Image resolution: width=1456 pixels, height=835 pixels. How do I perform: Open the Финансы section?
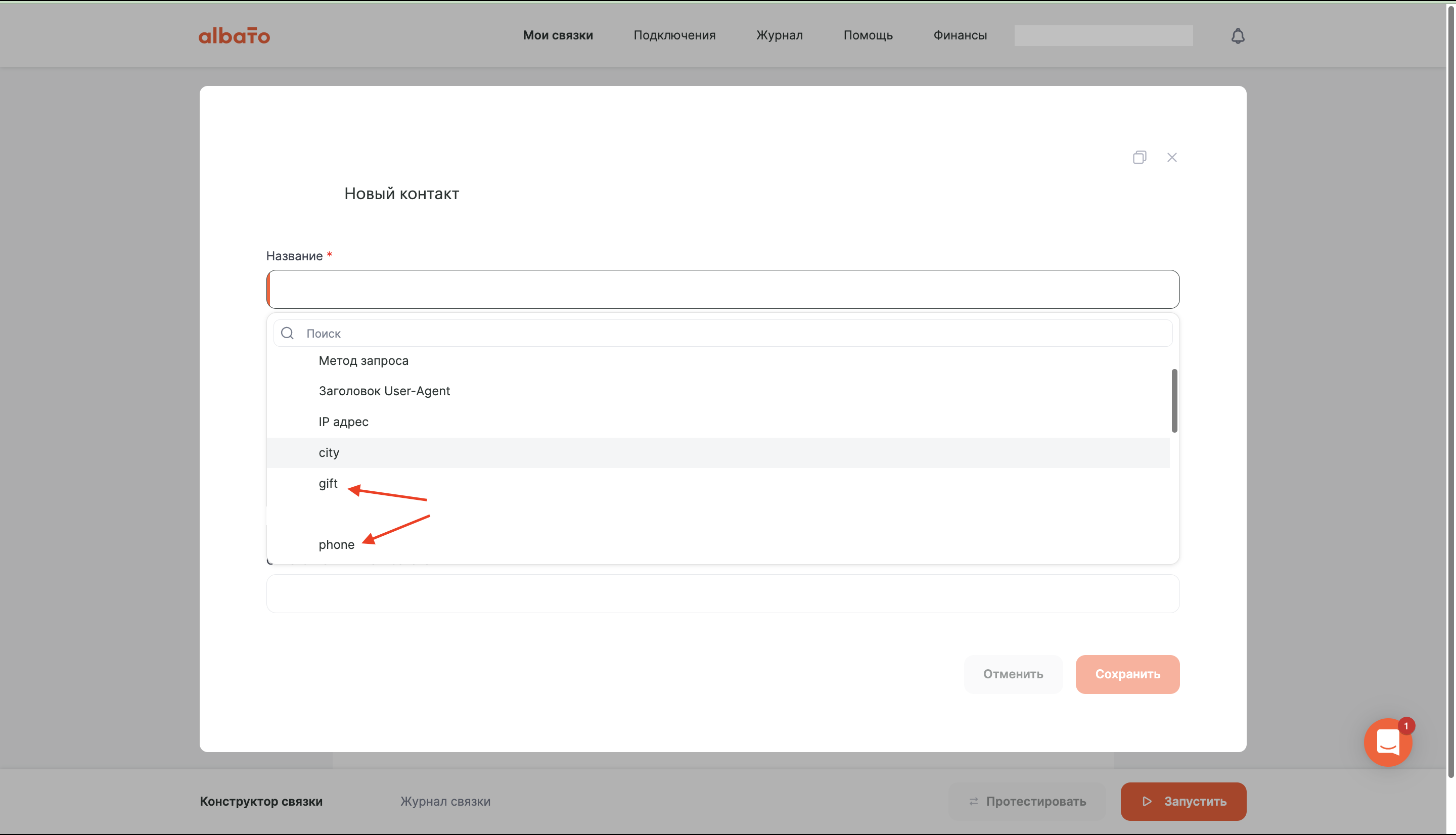tap(960, 35)
